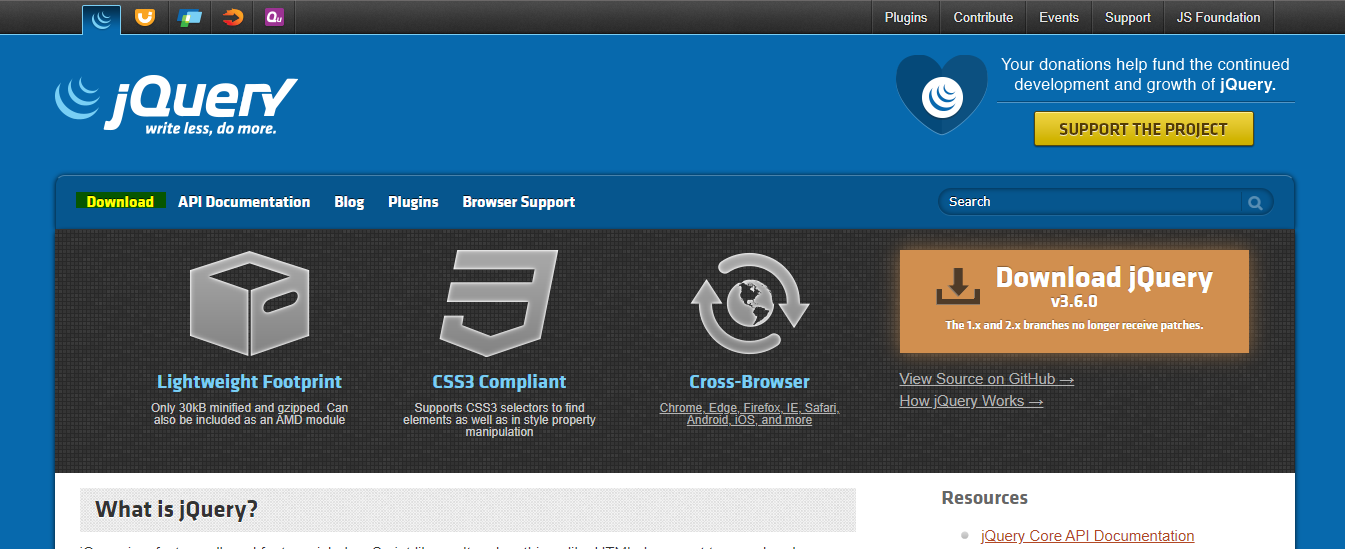Open Events in the top bar
Image resolution: width=1345 pixels, height=549 pixels.
tap(1059, 17)
